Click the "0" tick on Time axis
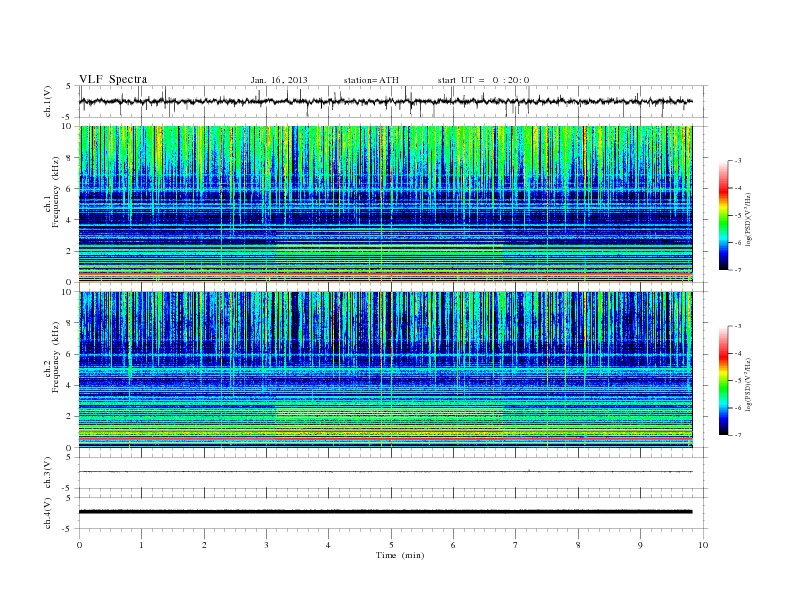The image size is (792, 612). [x=79, y=545]
